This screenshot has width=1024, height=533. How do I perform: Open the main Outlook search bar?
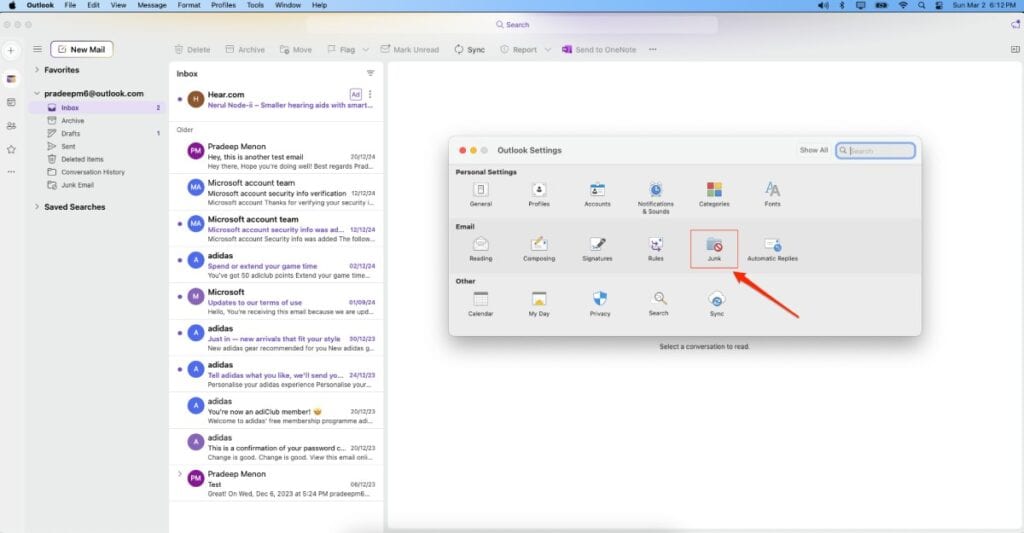pyautogui.click(x=513, y=25)
